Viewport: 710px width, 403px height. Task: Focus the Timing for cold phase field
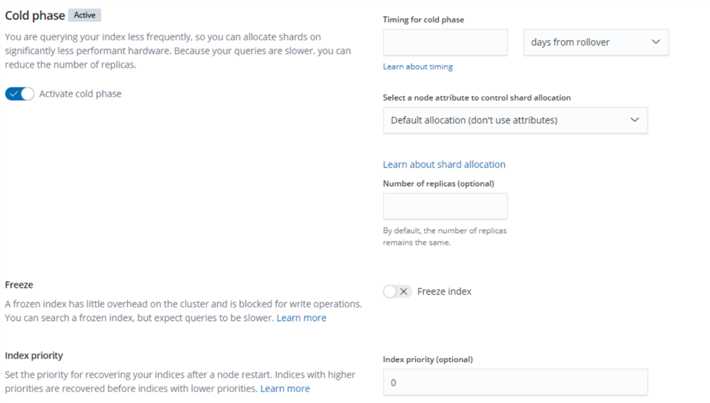tap(445, 42)
